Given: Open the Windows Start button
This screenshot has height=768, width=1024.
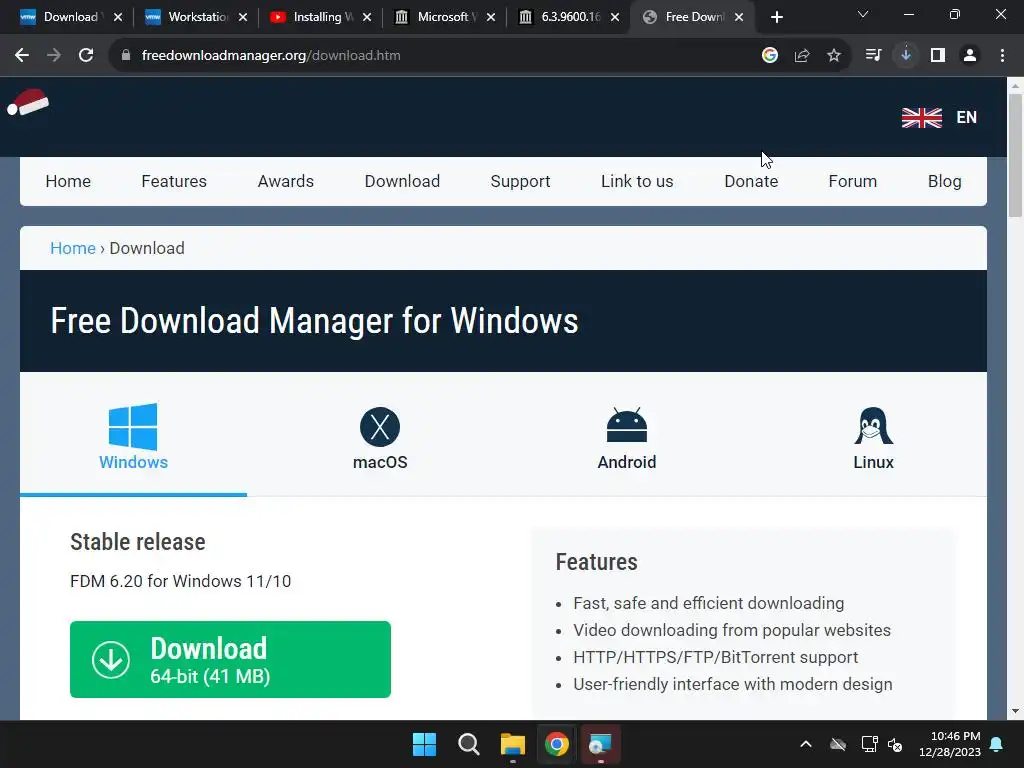Looking at the screenshot, I should [x=424, y=744].
